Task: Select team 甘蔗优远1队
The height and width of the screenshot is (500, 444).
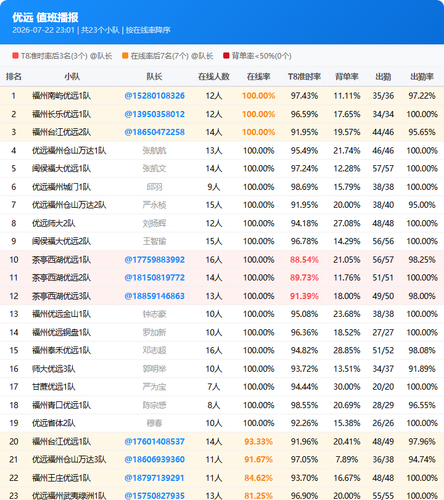Action: point(54,387)
